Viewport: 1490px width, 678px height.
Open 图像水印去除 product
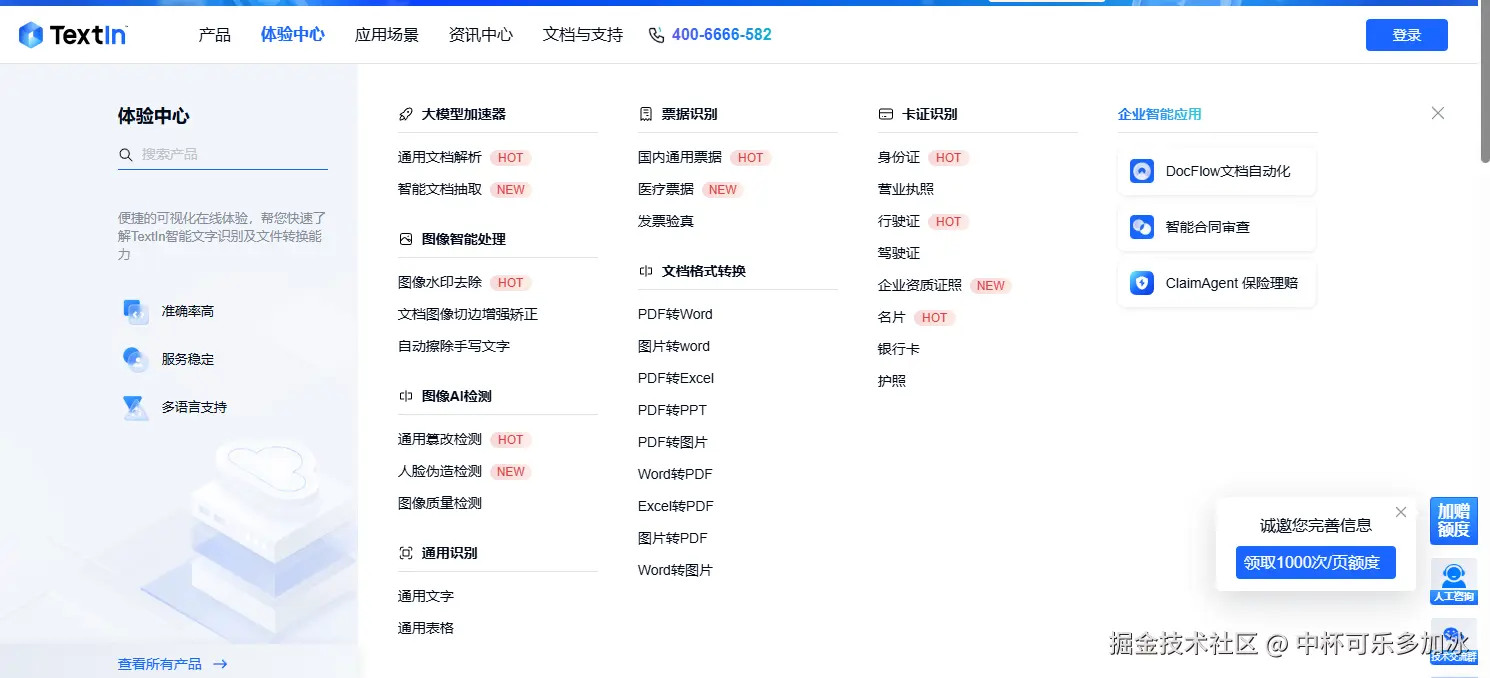440,283
